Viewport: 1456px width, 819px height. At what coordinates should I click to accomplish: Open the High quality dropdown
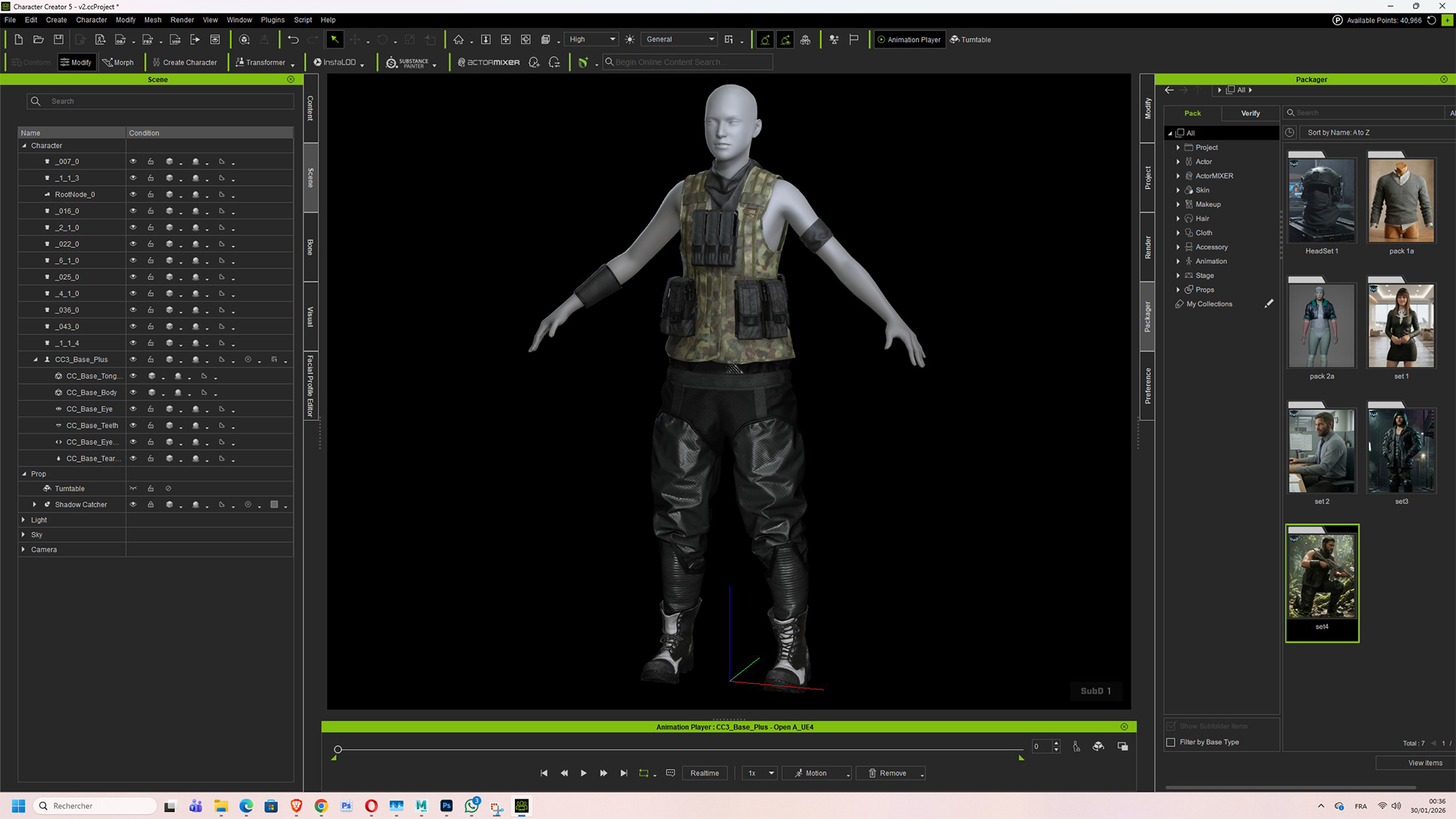(591, 39)
